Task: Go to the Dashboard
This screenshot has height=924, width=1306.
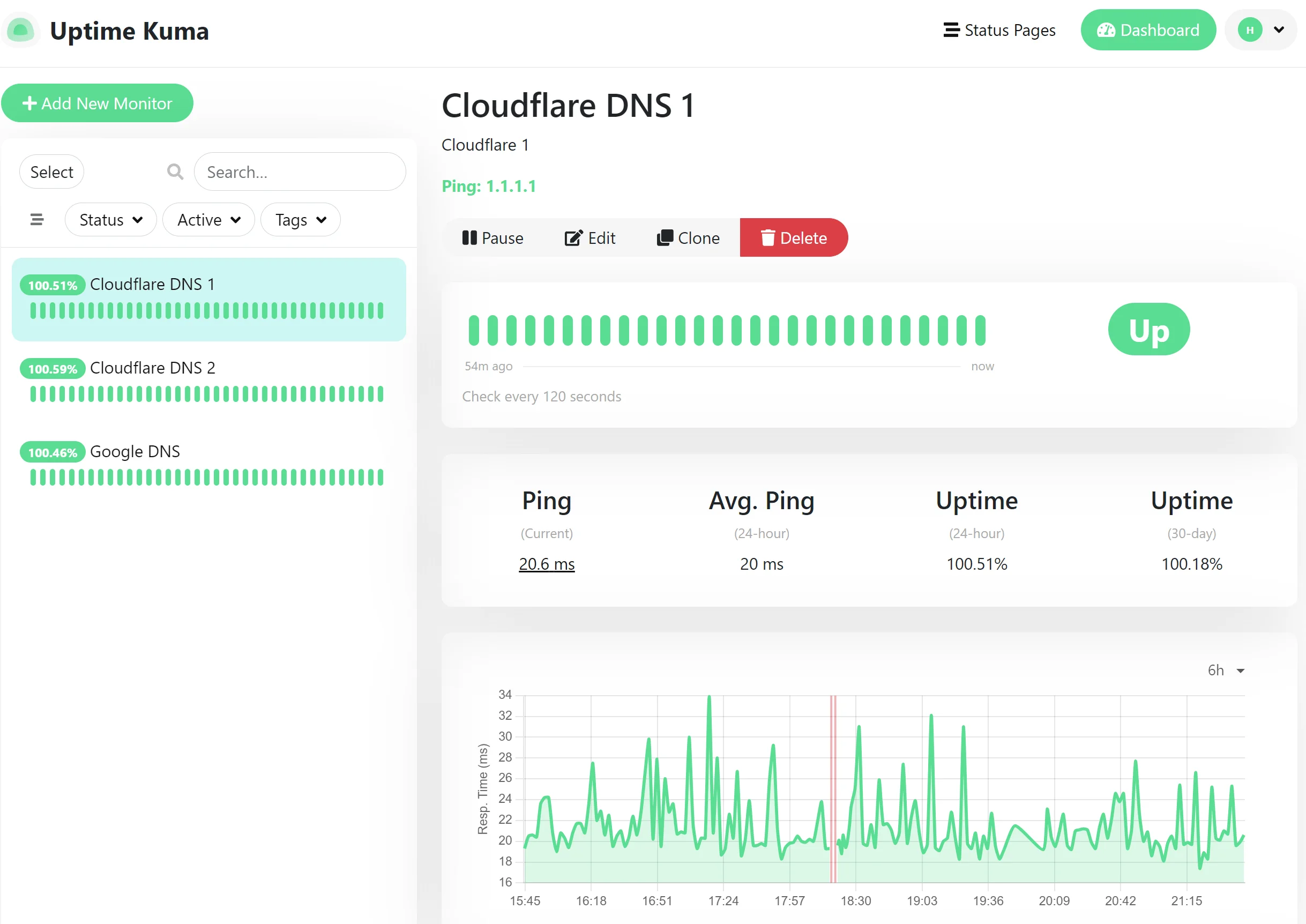Action: coord(1148,29)
